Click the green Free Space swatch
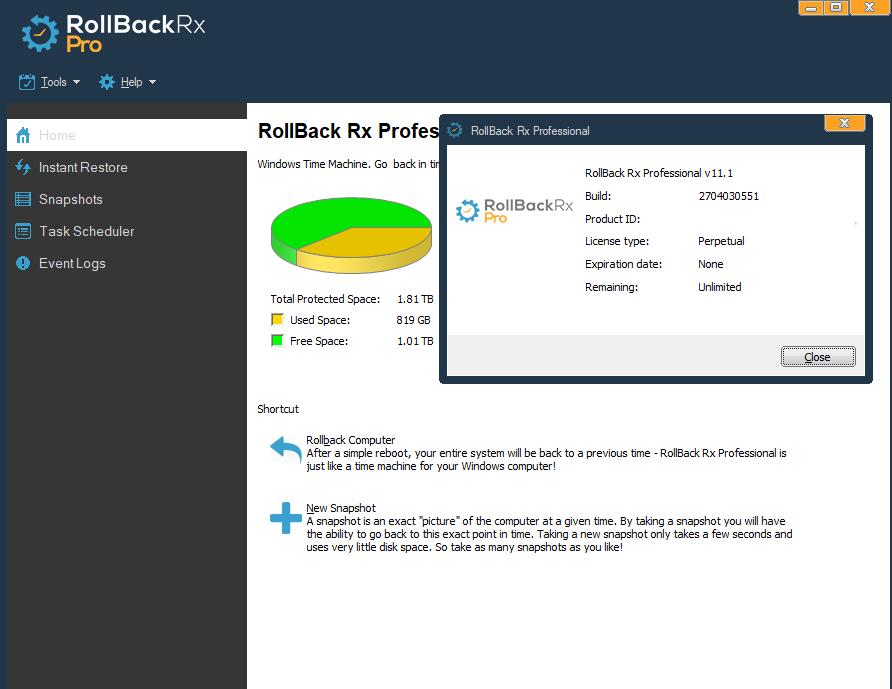The image size is (892, 689). (277, 340)
